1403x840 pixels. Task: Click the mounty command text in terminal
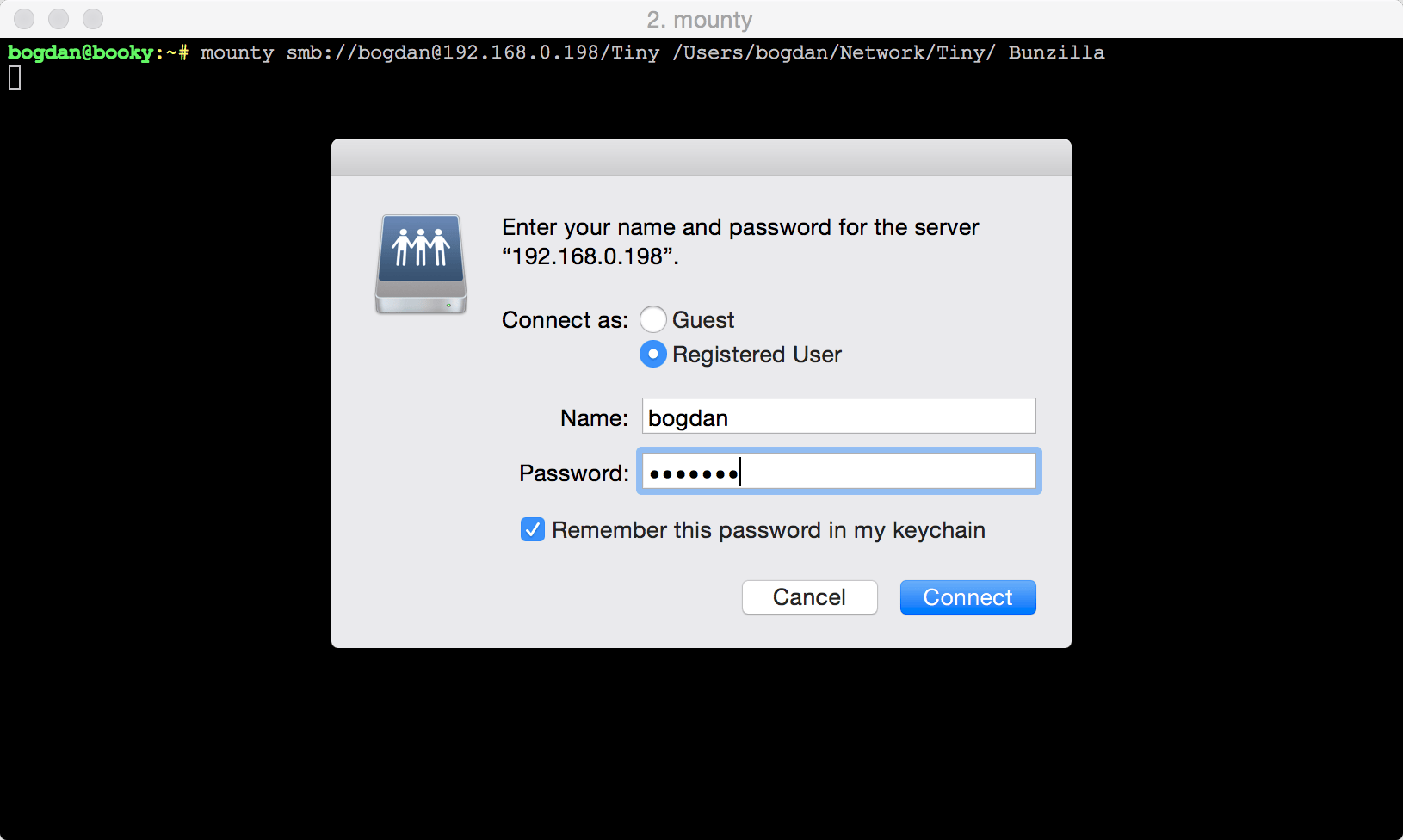tap(237, 52)
